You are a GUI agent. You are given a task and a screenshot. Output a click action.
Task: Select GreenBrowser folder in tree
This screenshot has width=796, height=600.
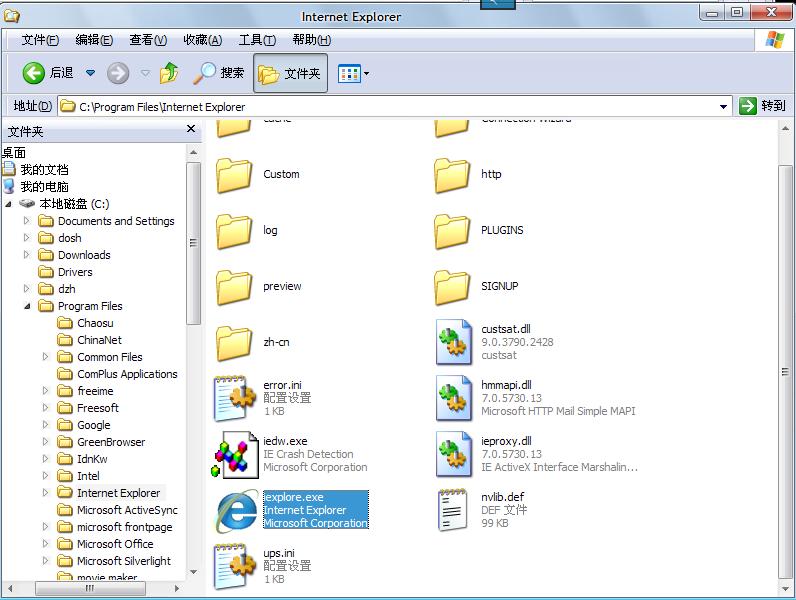pyautogui.click(x=111, y=442)
